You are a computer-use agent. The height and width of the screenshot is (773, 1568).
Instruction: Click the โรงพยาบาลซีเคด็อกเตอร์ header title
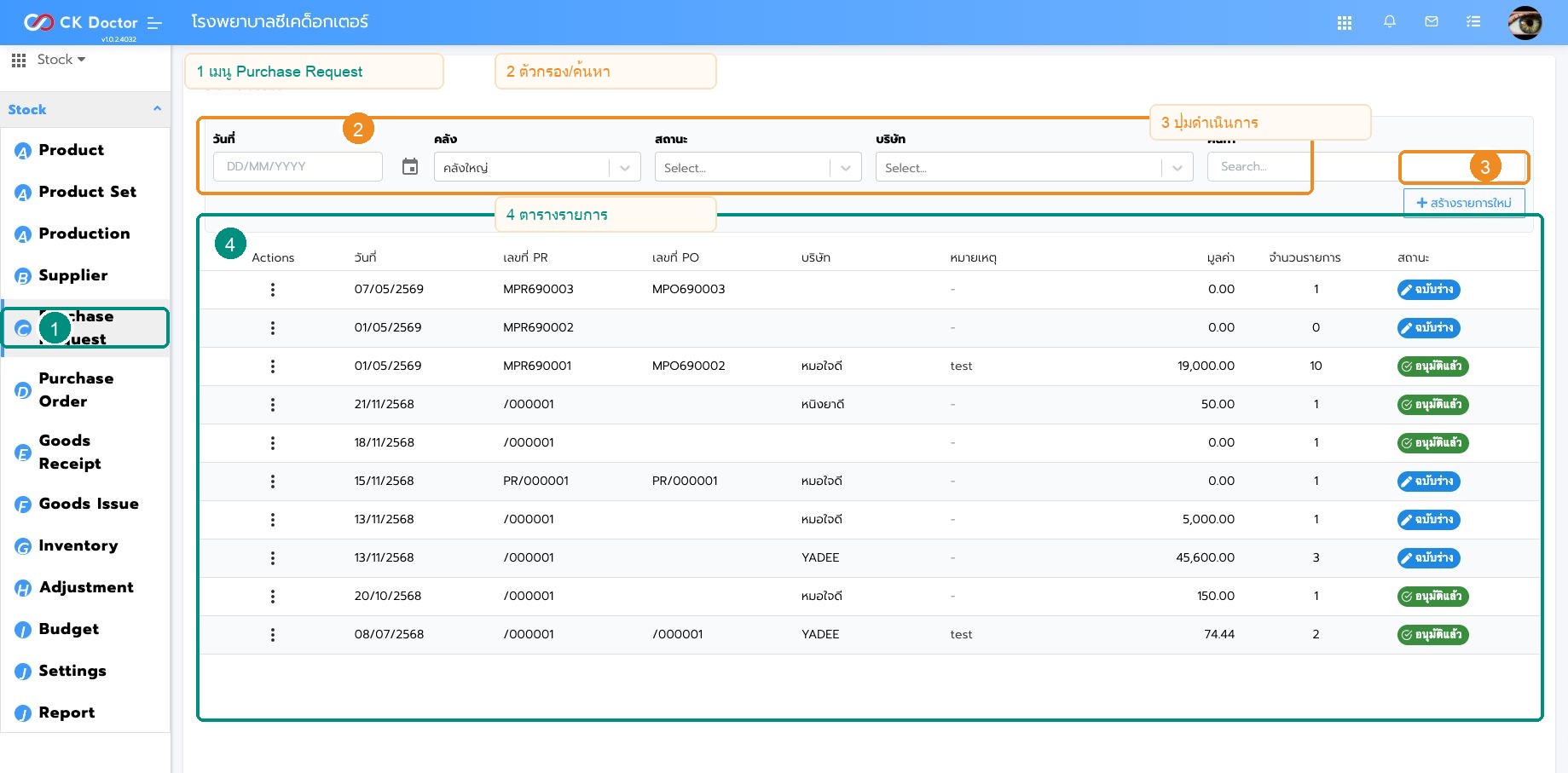[280, 21]
